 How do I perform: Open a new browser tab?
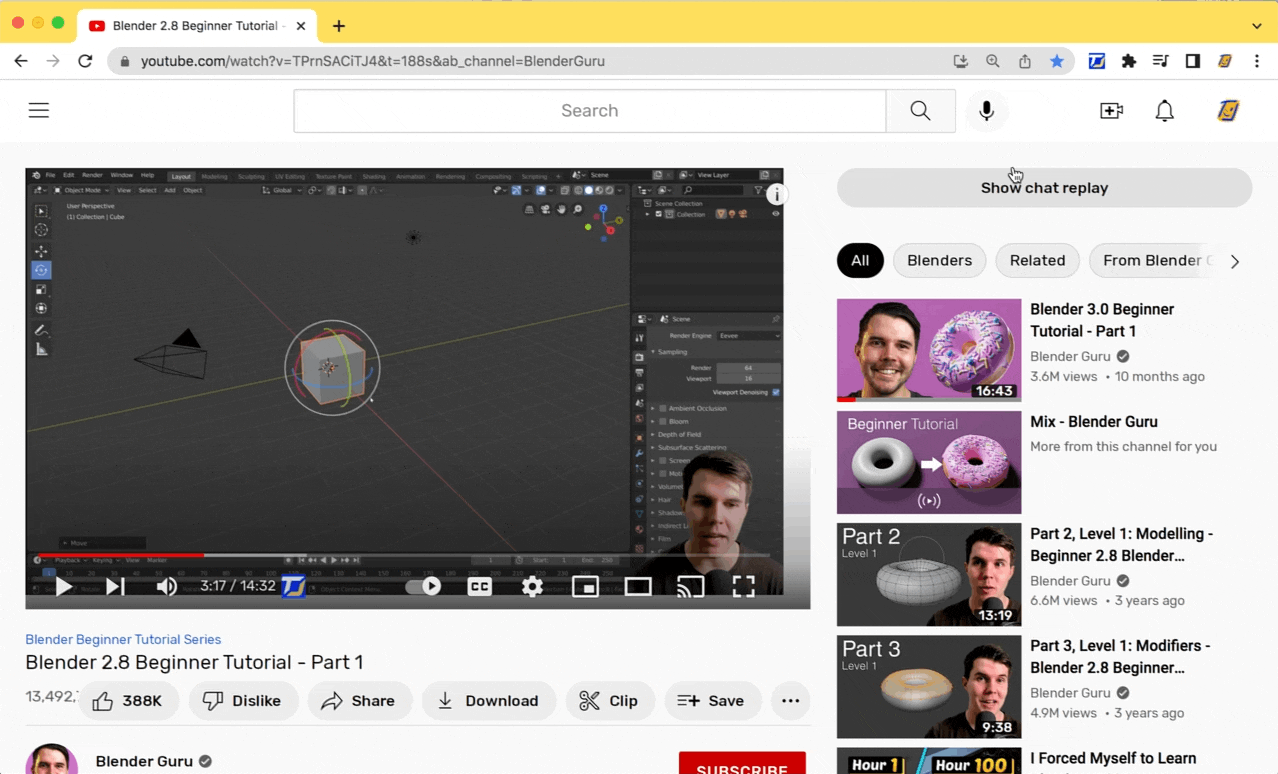click(339, 26)
